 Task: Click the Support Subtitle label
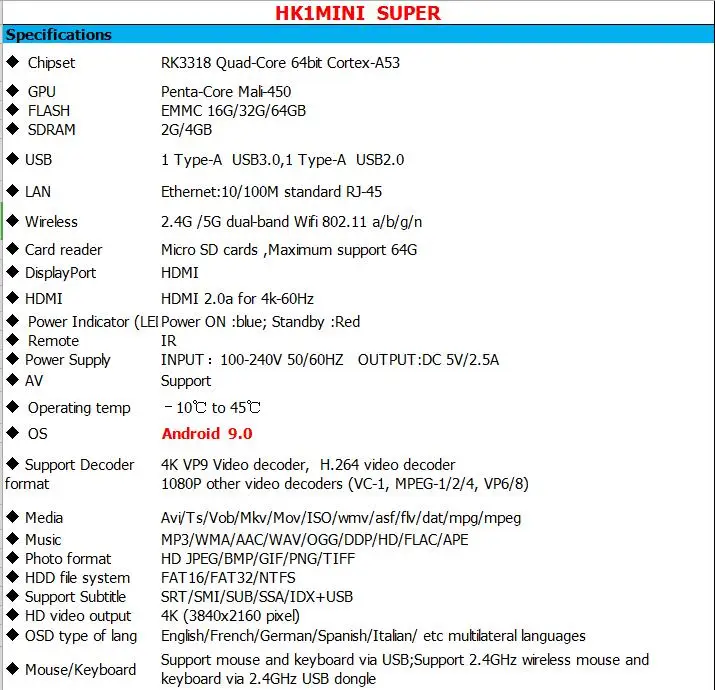pyautogui.click(x=76, y=597)
